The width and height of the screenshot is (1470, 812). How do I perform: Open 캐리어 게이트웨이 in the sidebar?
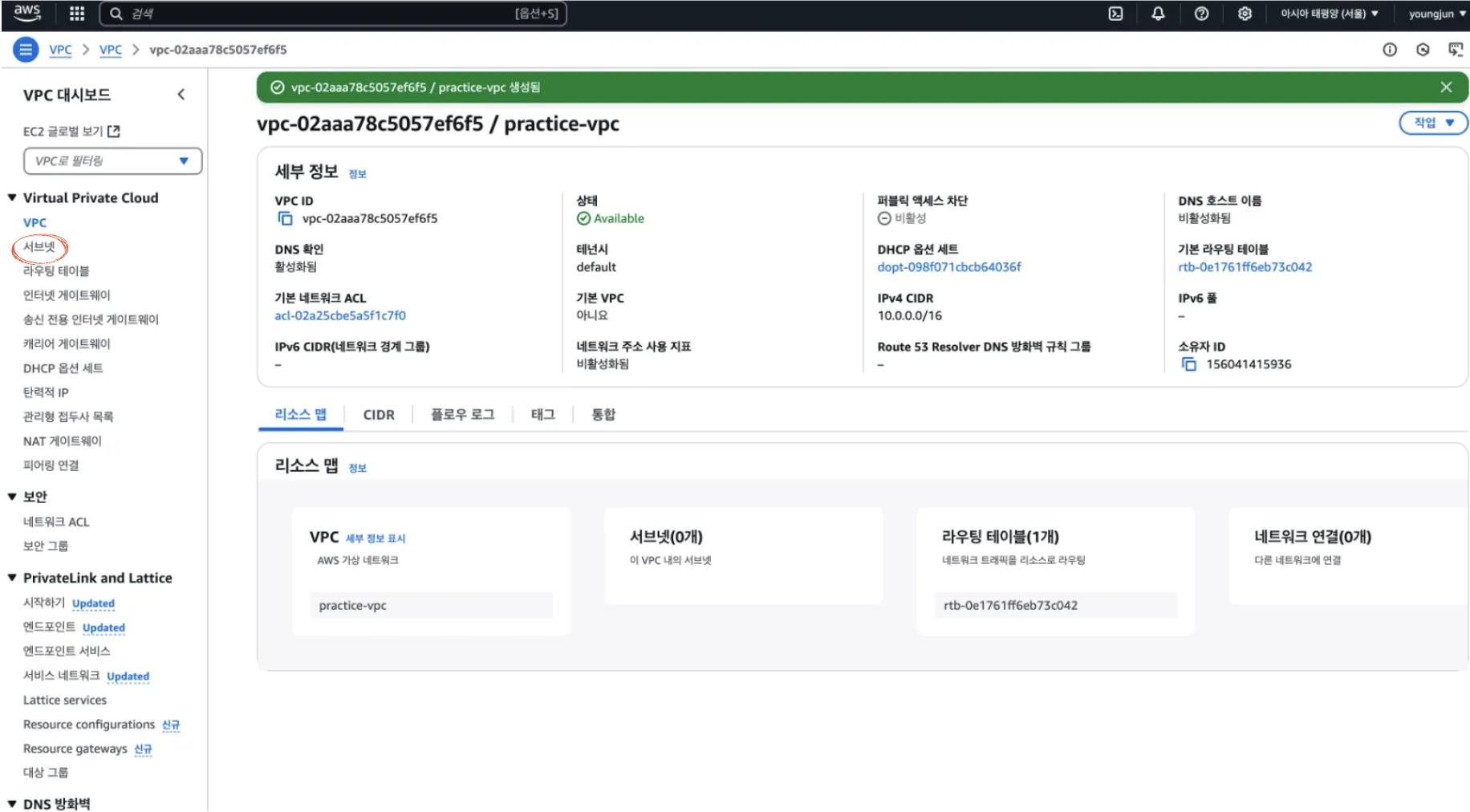coord(67,343)
